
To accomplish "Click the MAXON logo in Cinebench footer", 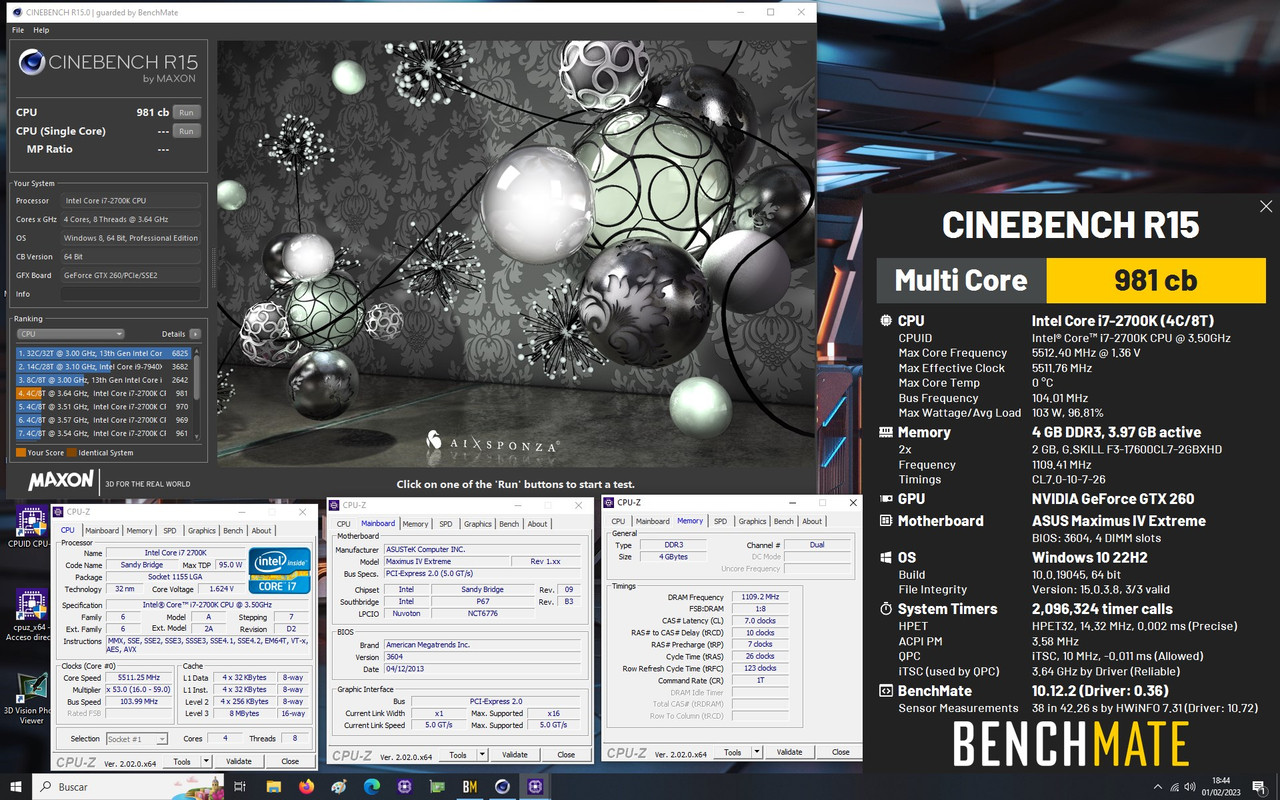I will [61, 482].
